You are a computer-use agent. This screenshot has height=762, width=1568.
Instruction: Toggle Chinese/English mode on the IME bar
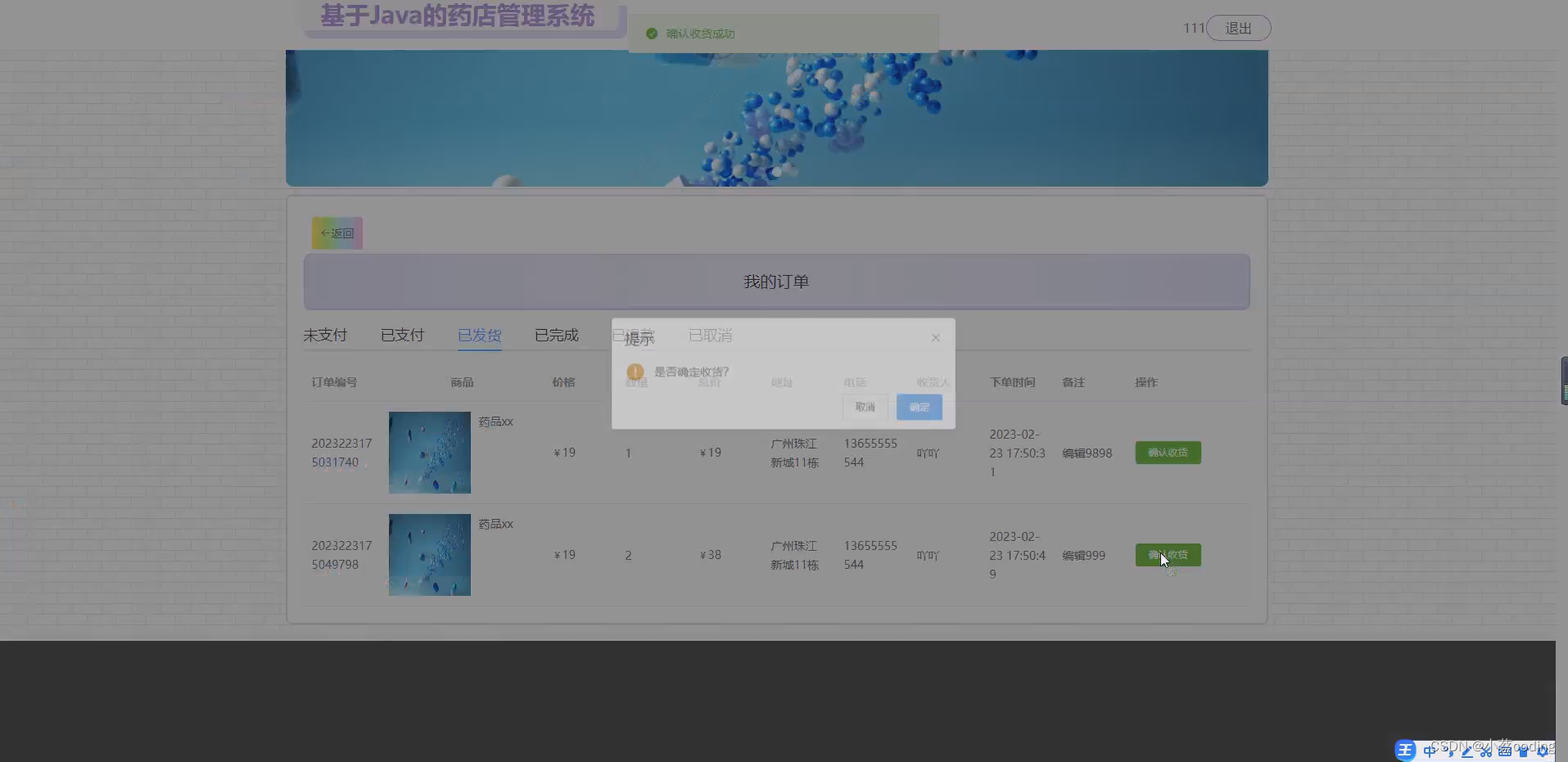[1429, 751]
